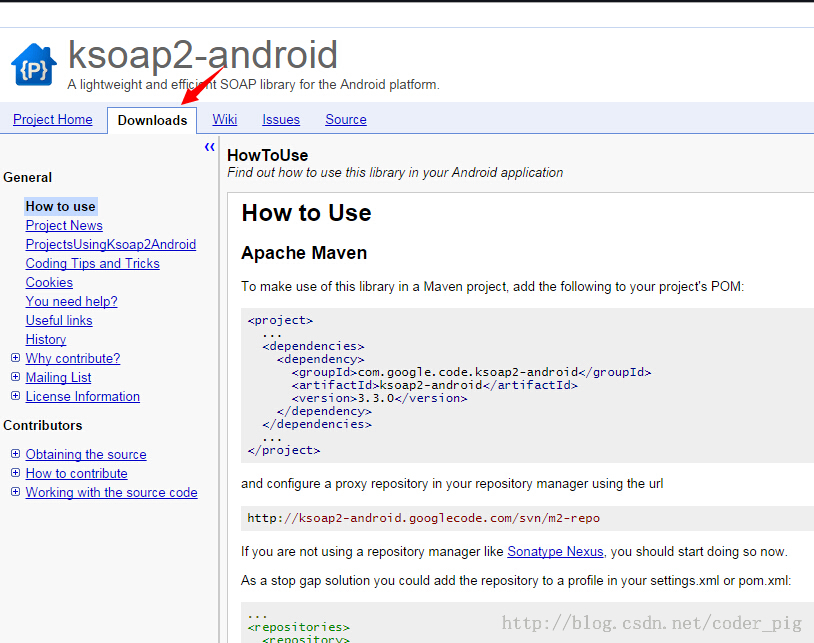Go to the Issues tab
This screenshot has height=643, width=814.
tap(281, 120)
